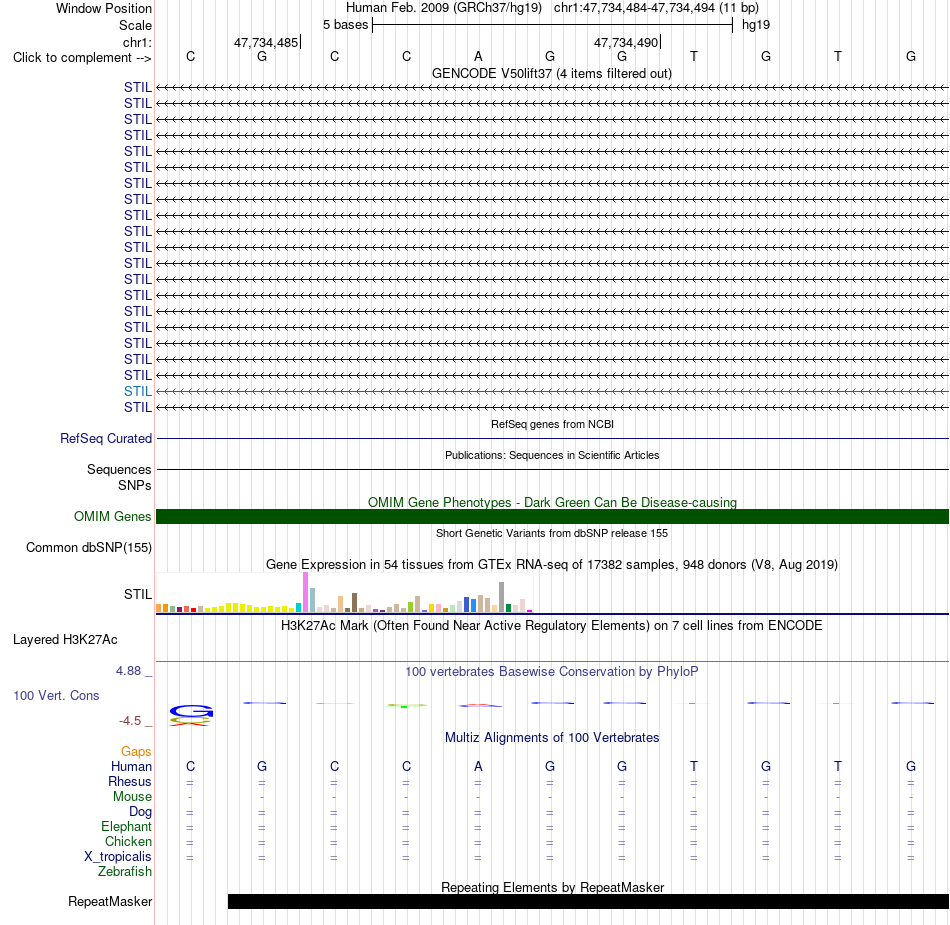Image resolution: width=950 pixels, height=925 pixels.
Task: Select the light-blue STIL transcript label
Action: 138,391
